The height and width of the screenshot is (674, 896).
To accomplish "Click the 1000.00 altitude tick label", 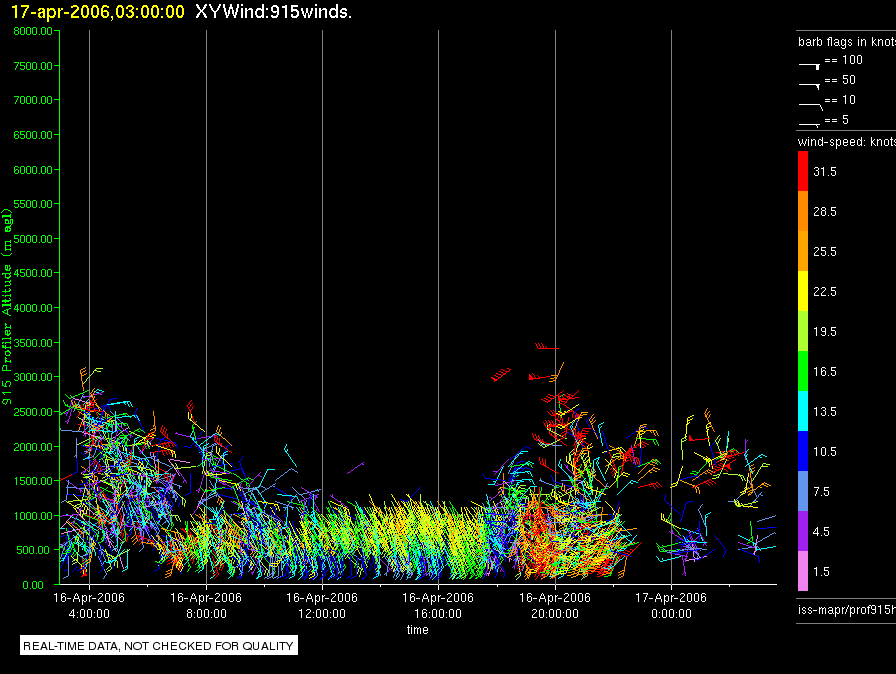I will (33, 516).
